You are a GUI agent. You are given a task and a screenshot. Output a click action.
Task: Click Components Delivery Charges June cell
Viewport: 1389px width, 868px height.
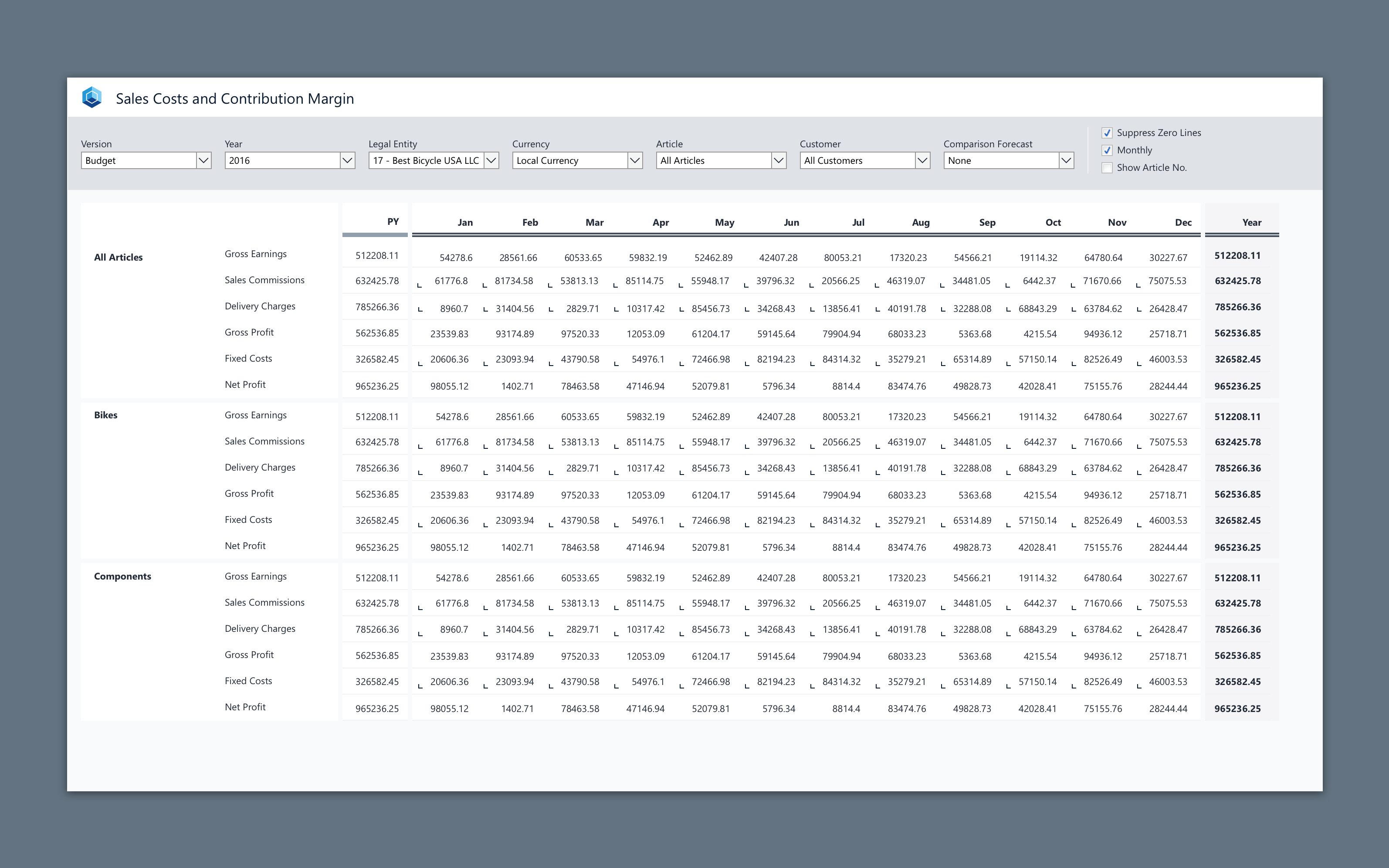776,630
